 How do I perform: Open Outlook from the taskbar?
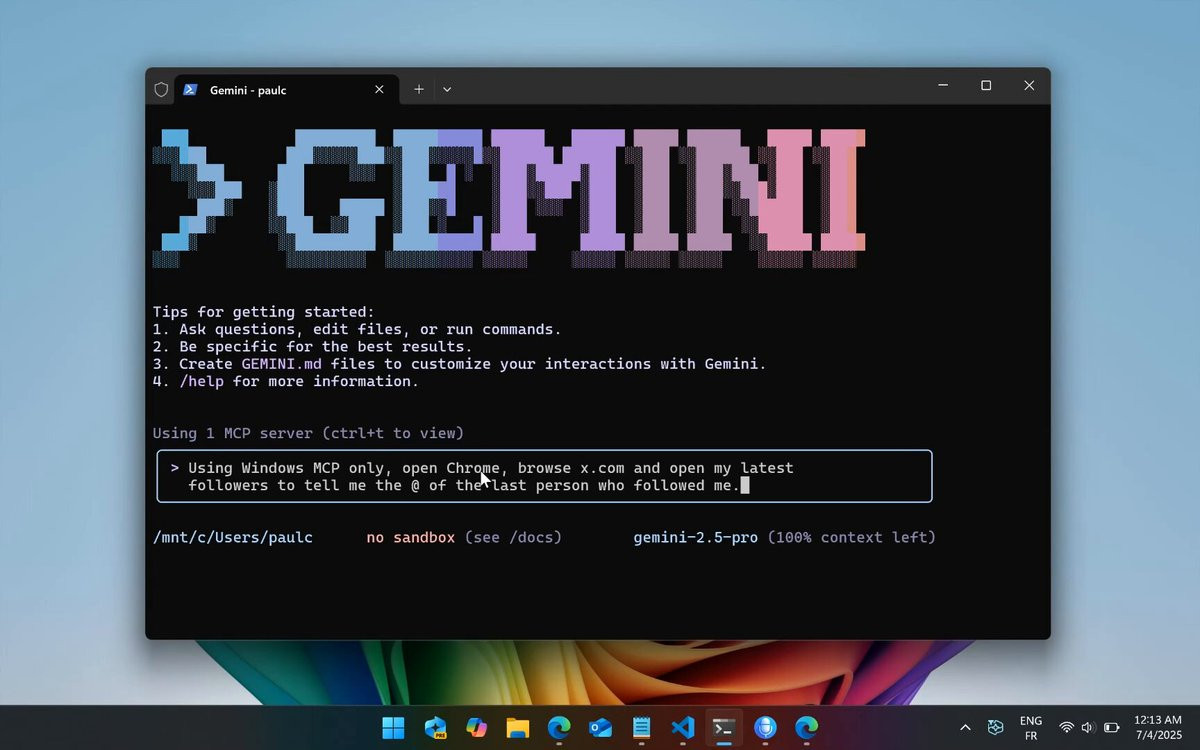600,728
